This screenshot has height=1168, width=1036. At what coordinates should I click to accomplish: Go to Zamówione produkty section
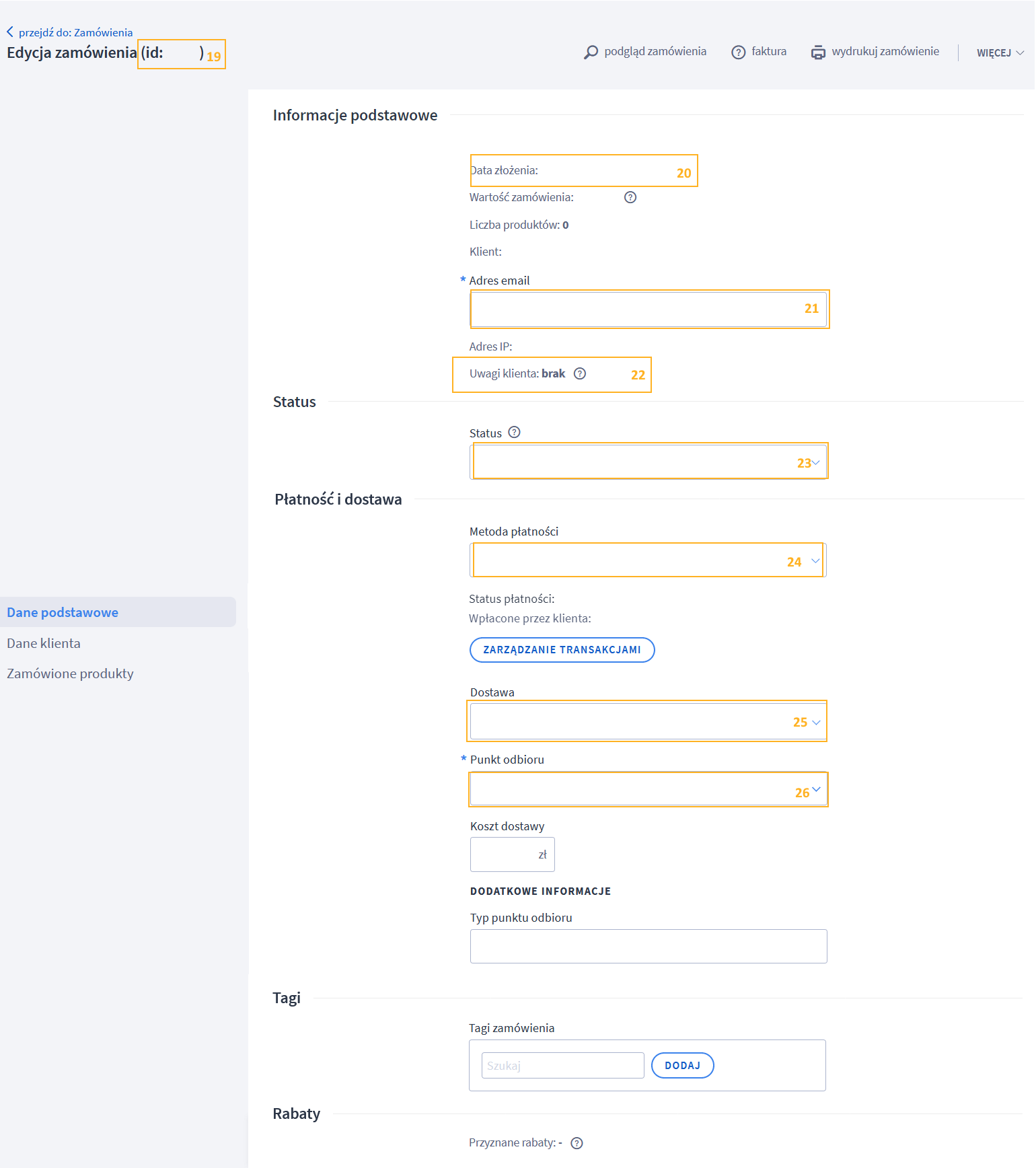pos(70,673)
